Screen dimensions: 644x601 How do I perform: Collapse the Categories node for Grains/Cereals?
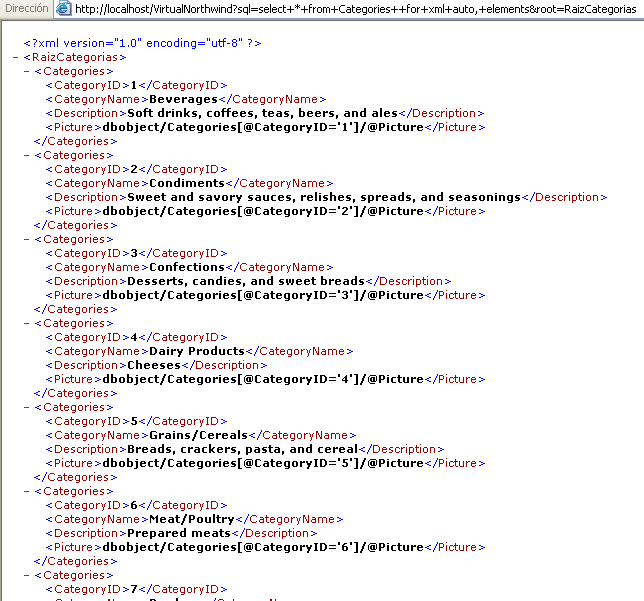tap(27, 407)
